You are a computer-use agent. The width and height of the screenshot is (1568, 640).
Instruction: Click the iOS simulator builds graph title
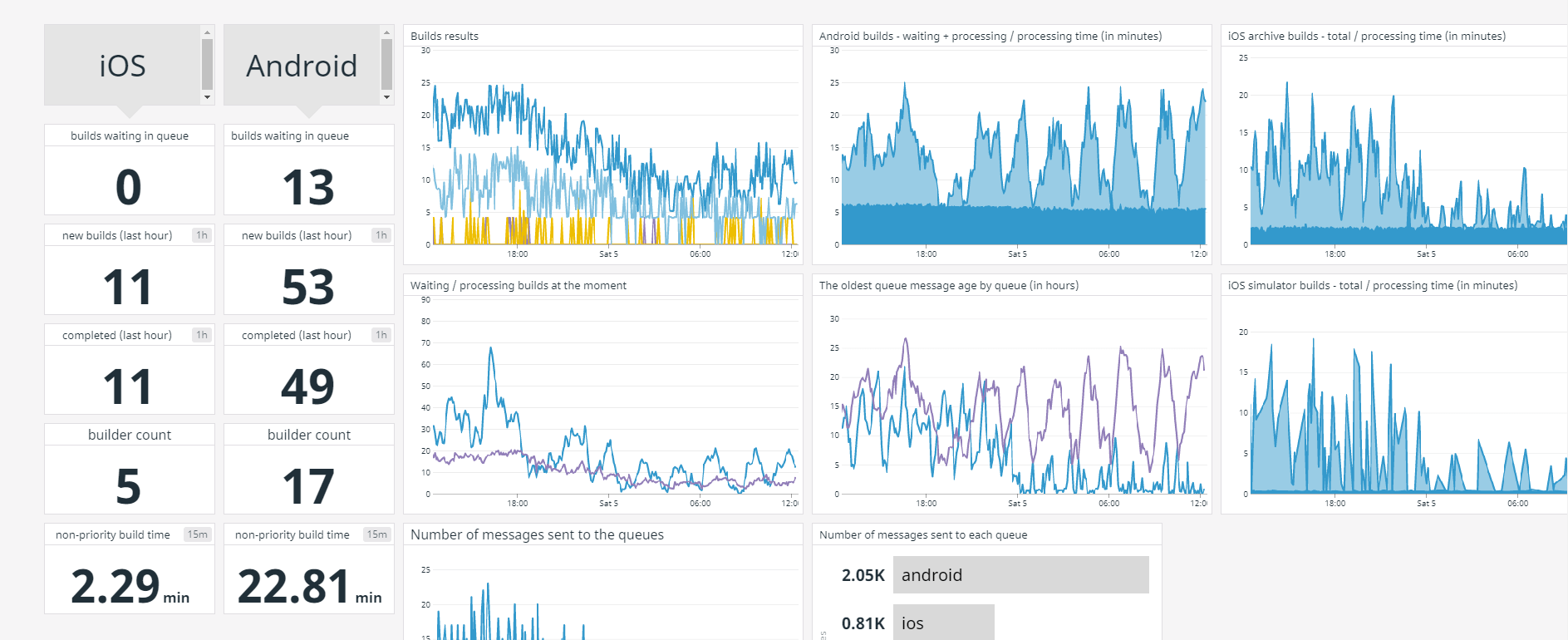1372,285
